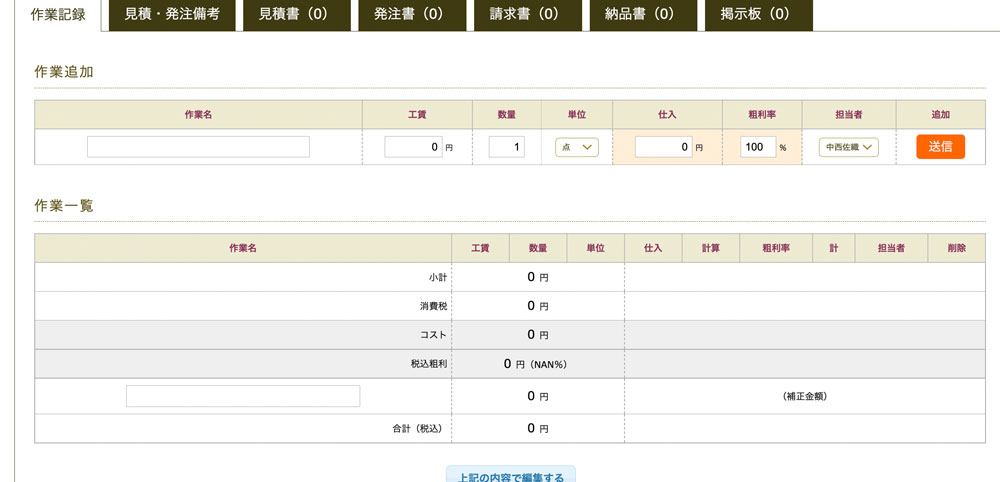Screen dimensions: 1000x482
Task: Click the 補正金額 description input field
Action: pos(243,396)
